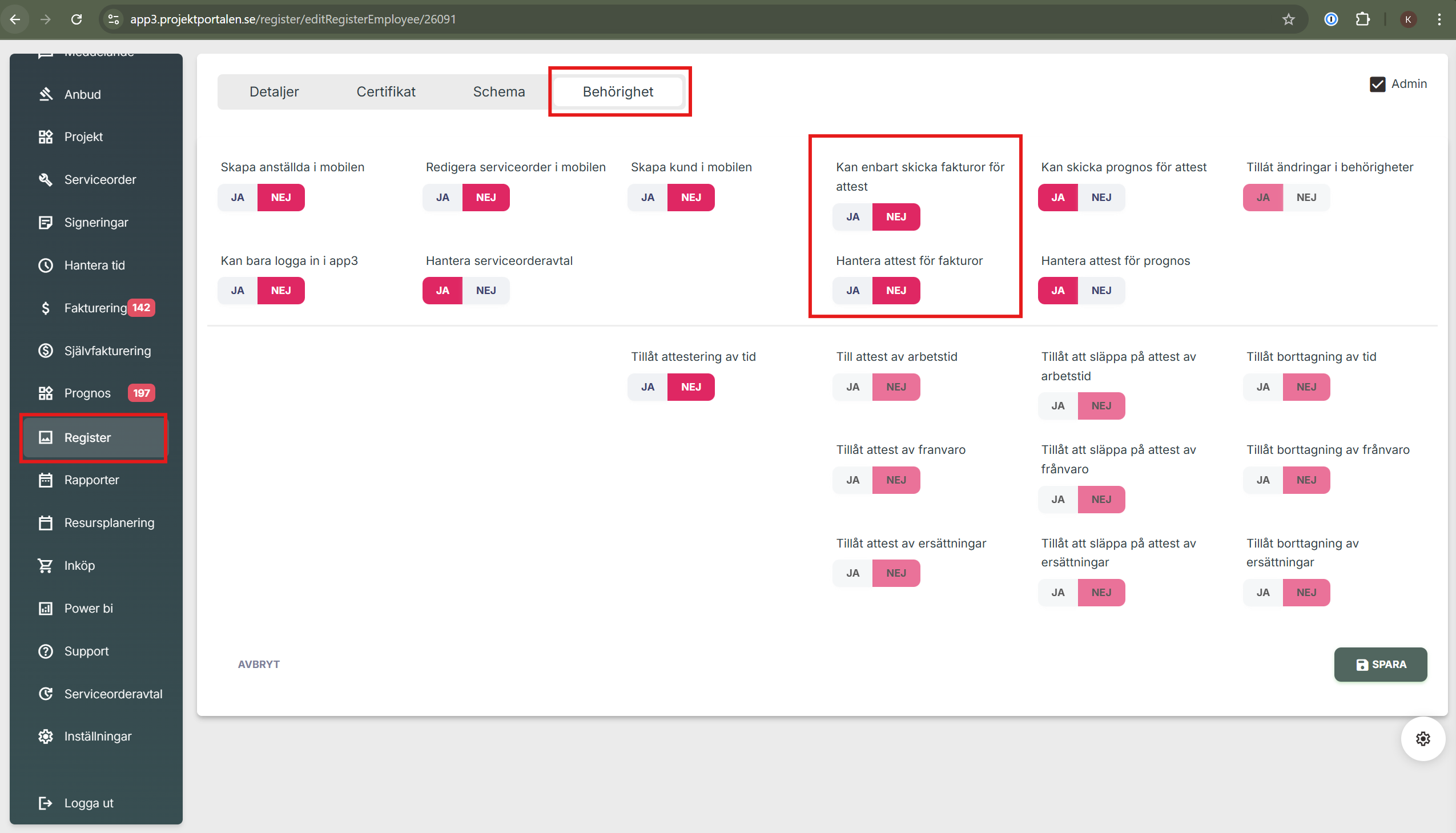Open the Certifikat tab
This screenshot has width=1456, height=833.
(385, 91)
